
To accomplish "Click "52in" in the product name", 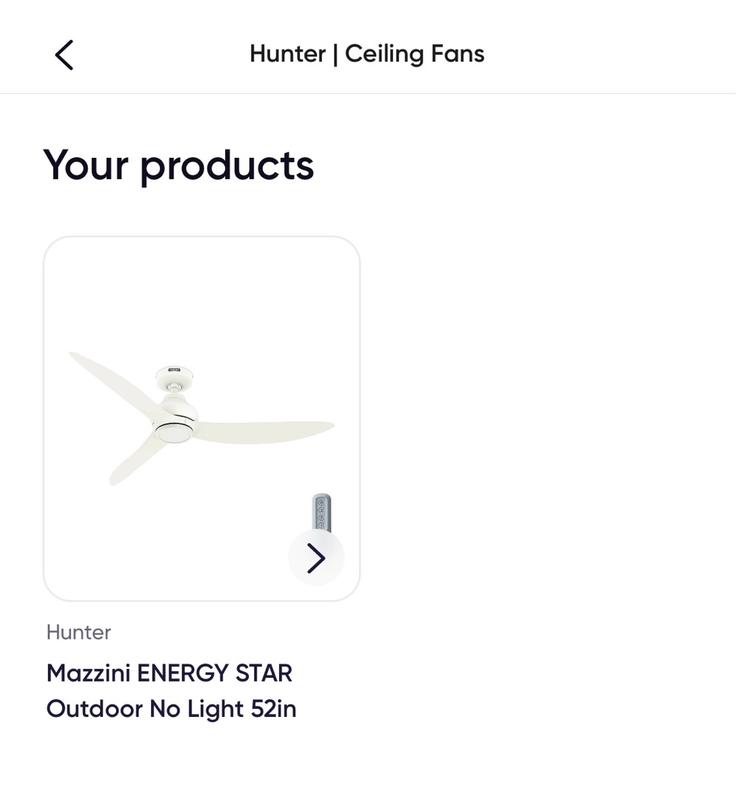I will coord(273,709).
